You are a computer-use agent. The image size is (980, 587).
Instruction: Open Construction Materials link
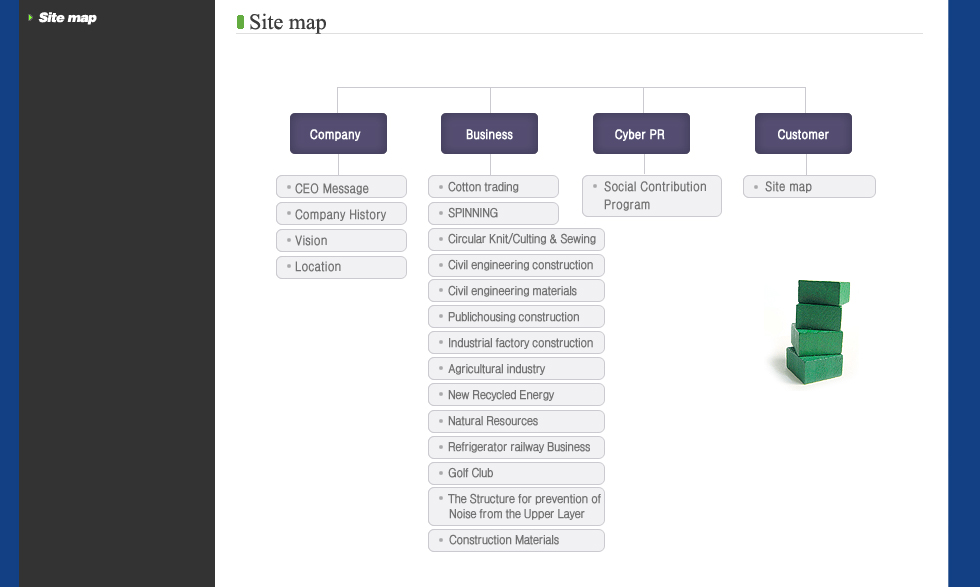516,540
